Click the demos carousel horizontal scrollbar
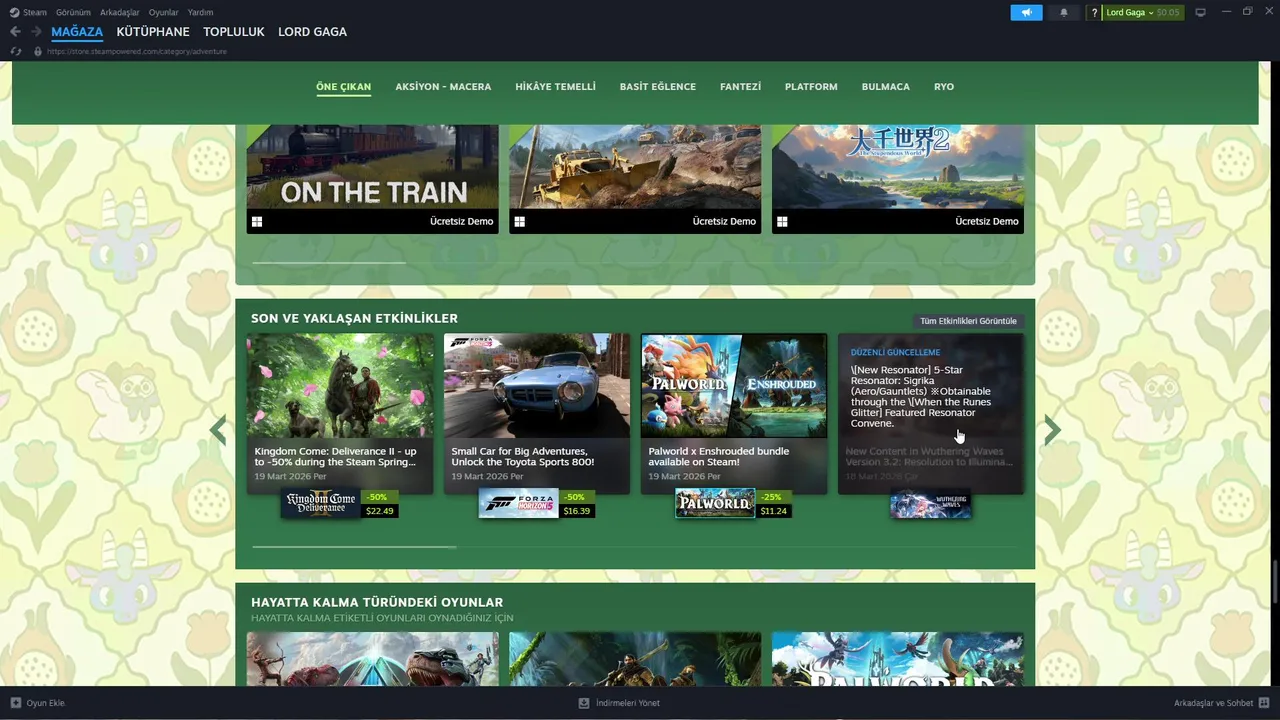 (x=329, y=262)
